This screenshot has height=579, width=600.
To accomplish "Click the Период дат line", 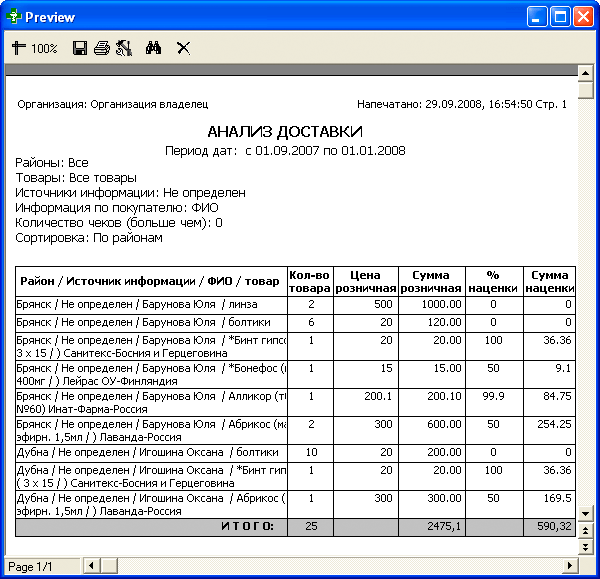I will coord(285,151).
